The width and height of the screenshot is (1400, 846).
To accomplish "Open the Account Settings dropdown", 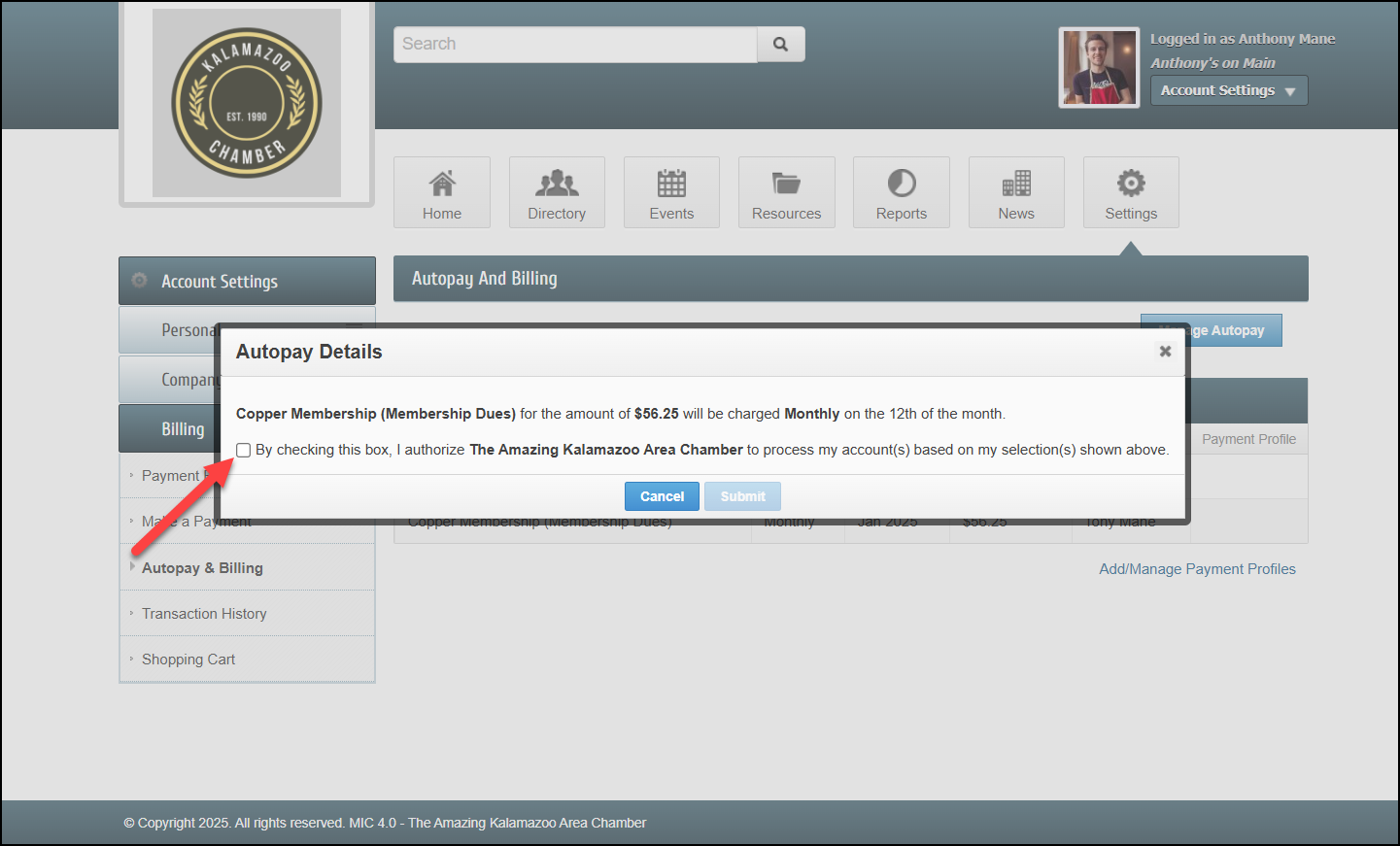I will [1229, 90].
